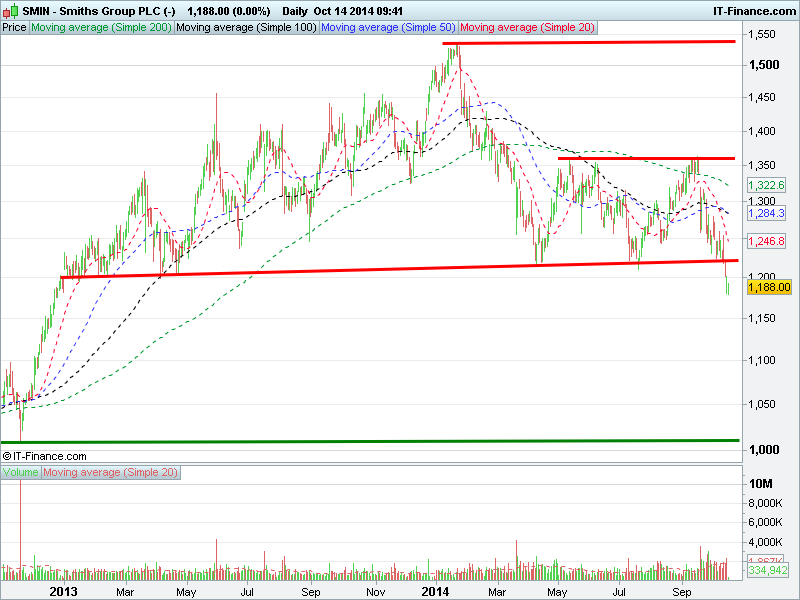Click the green 334,942 volume value tag
800x600 pixels.
point(769,570)
